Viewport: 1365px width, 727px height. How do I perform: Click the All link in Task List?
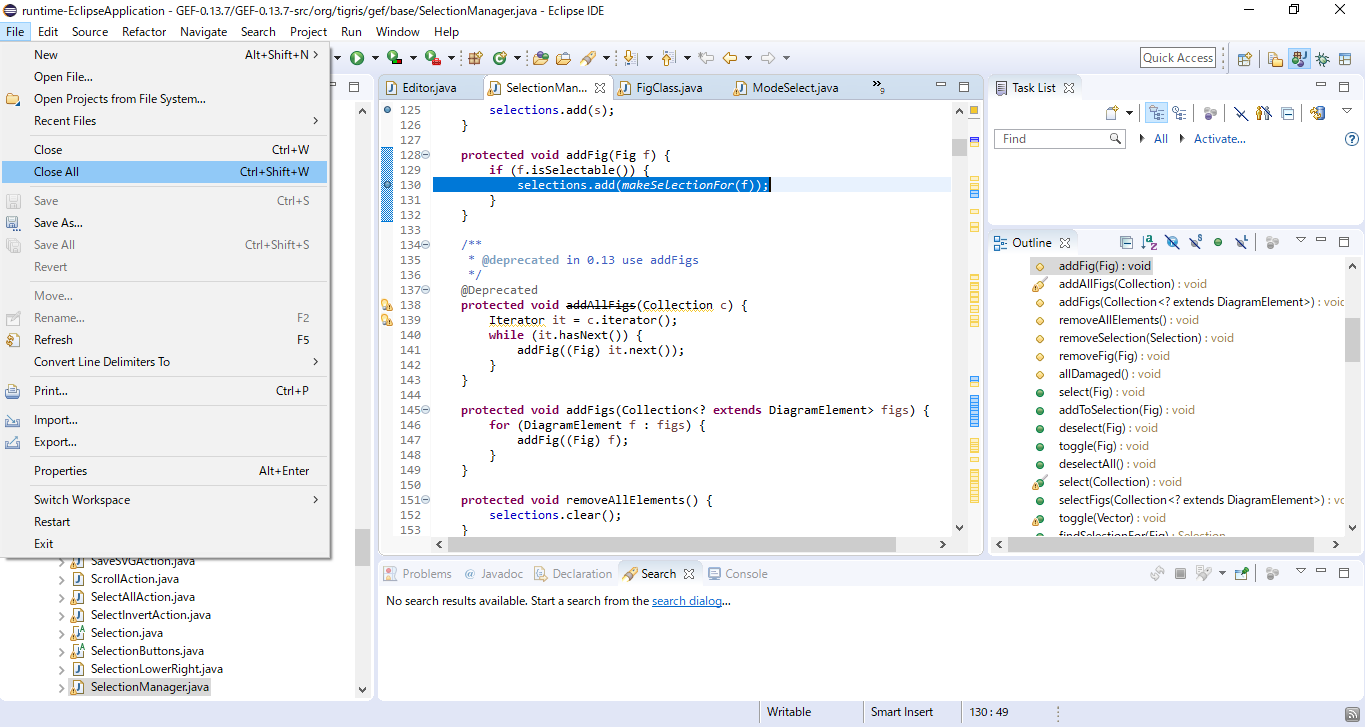1160,139
